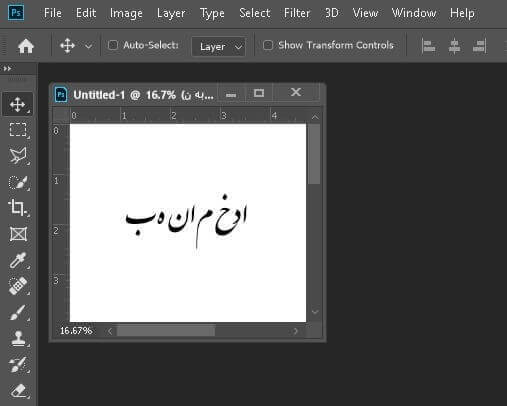507x406 pixels.
Task: Expand the toolbox with the double-arrow
Action: point(7,69)
